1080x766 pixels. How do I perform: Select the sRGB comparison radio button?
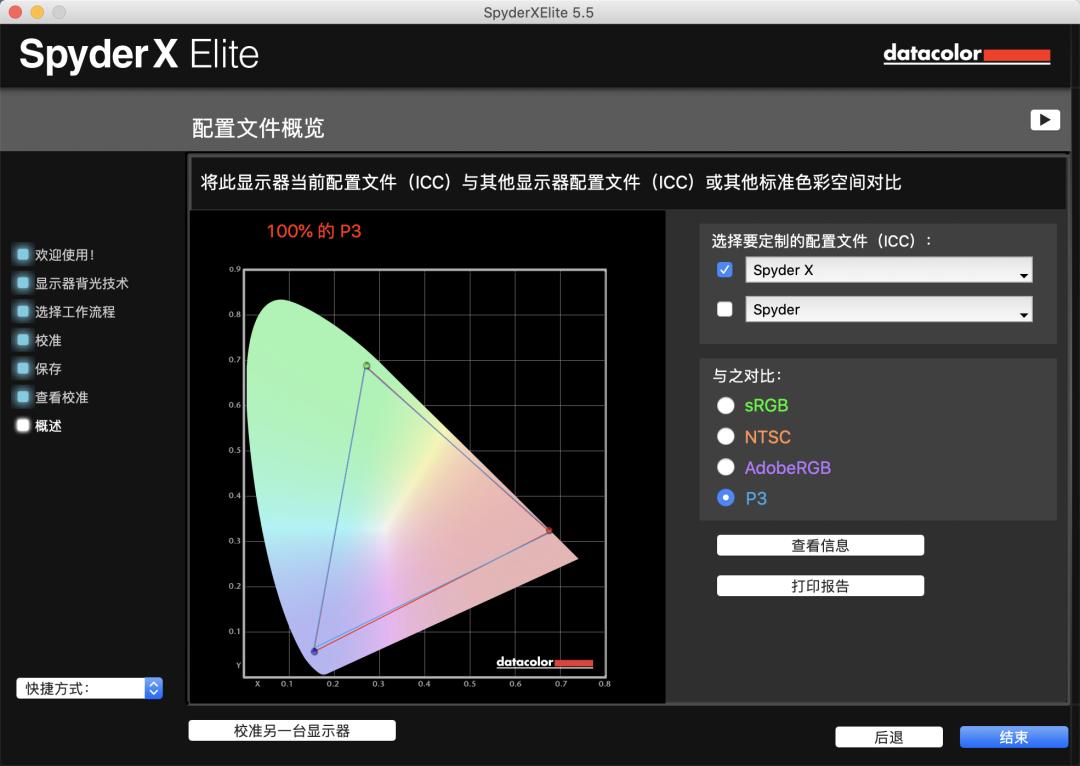tap(725, 406)
